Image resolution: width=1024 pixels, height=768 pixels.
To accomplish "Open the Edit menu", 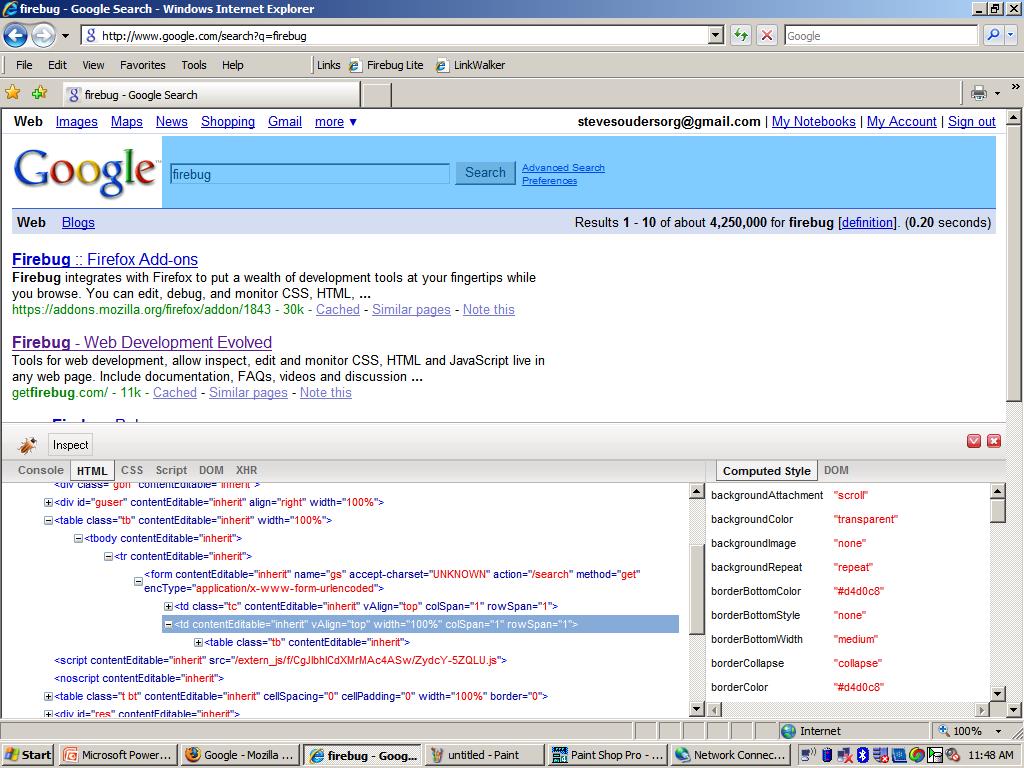I will point(57,65).
